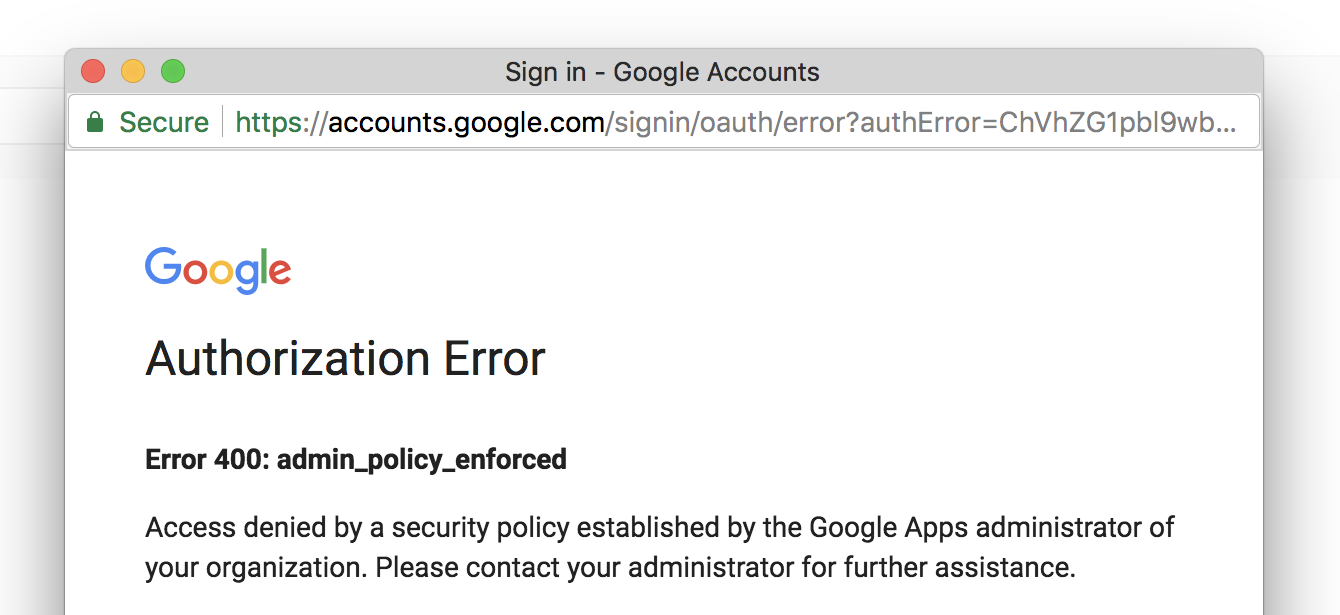Click the yellow minimize button

click(x=133, y=71)
